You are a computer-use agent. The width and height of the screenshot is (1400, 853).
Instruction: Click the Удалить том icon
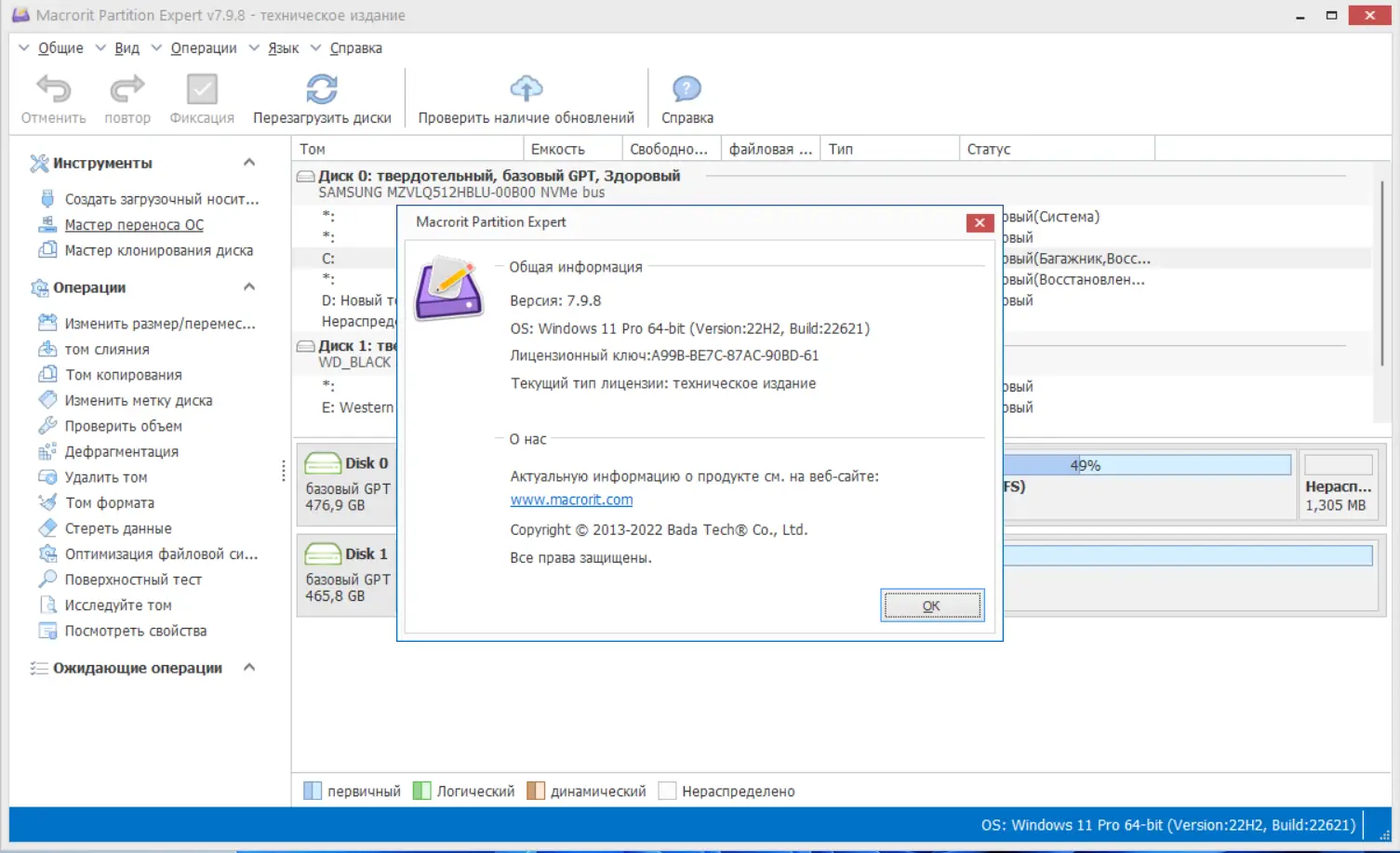[x=47, y=476]
